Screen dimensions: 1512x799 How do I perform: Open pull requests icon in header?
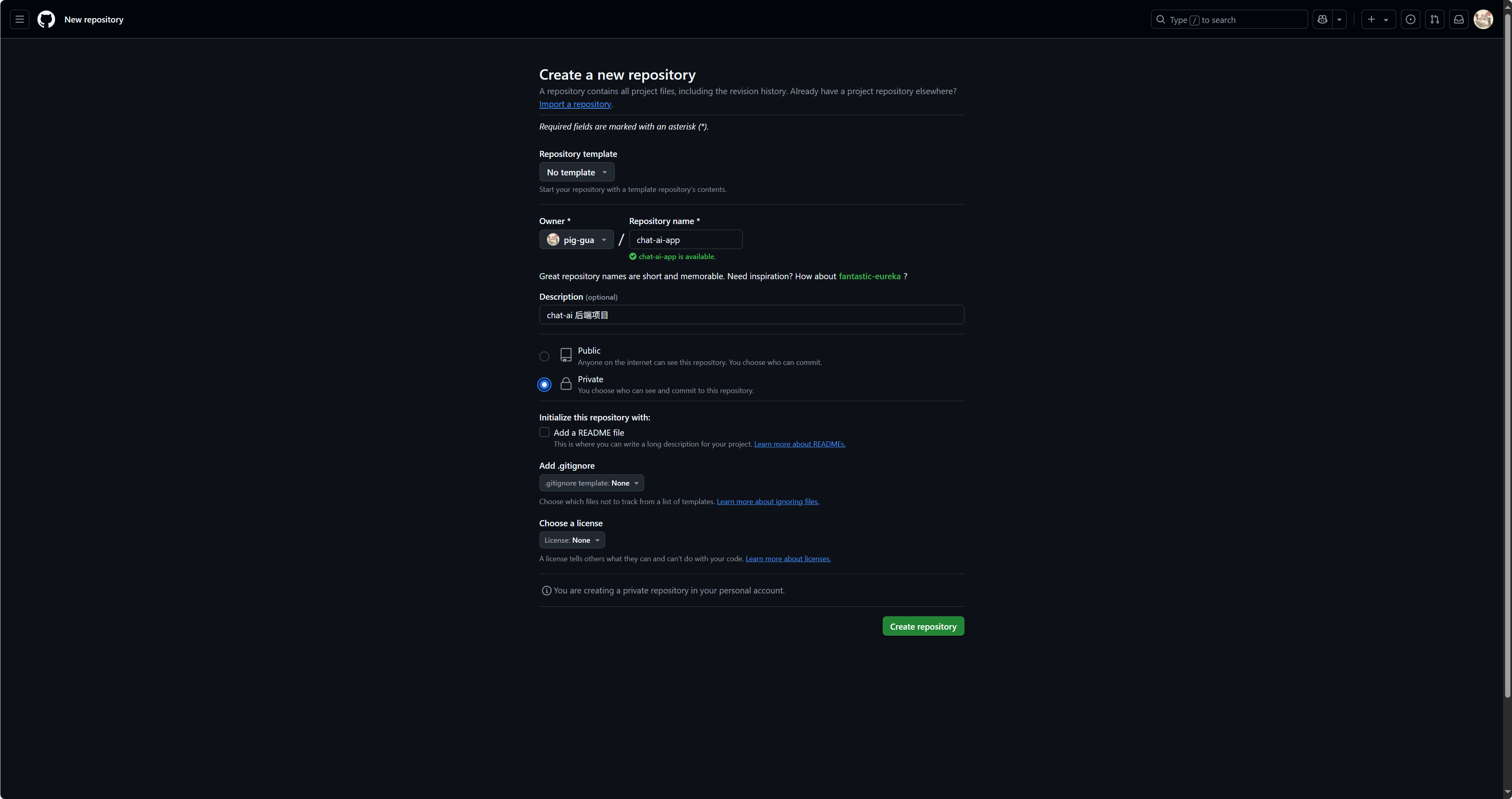(1434, 19)
